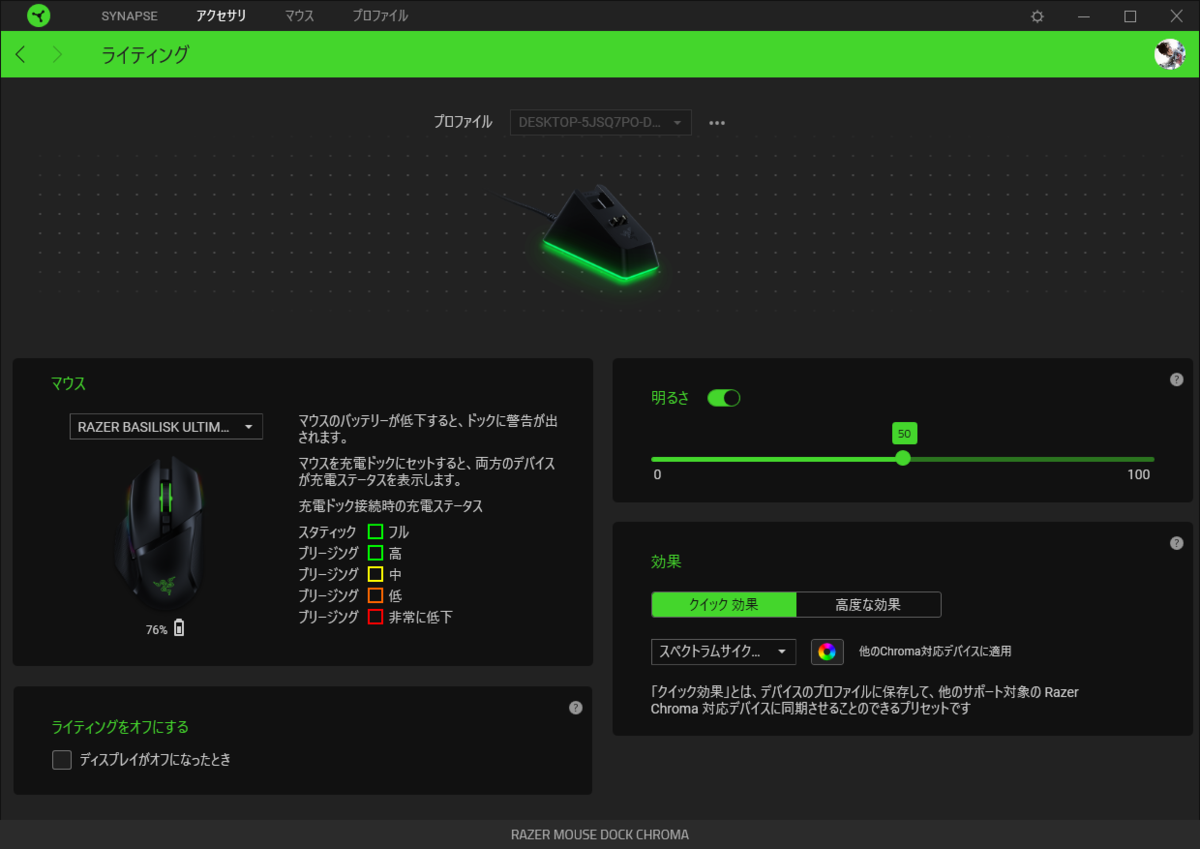Click the mouse battery icon
The width and height of the screenshot is (1200, 849).
click(179, 629)
